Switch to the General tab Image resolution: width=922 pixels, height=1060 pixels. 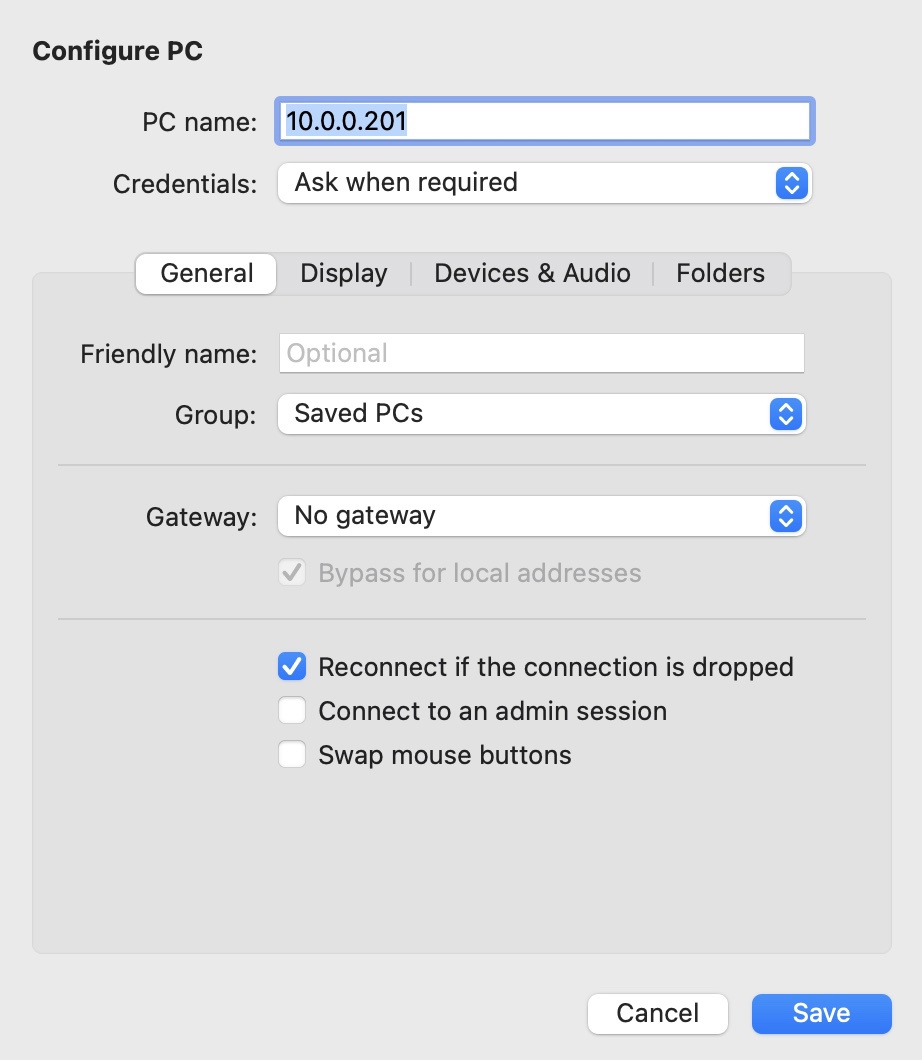point(206,274)
